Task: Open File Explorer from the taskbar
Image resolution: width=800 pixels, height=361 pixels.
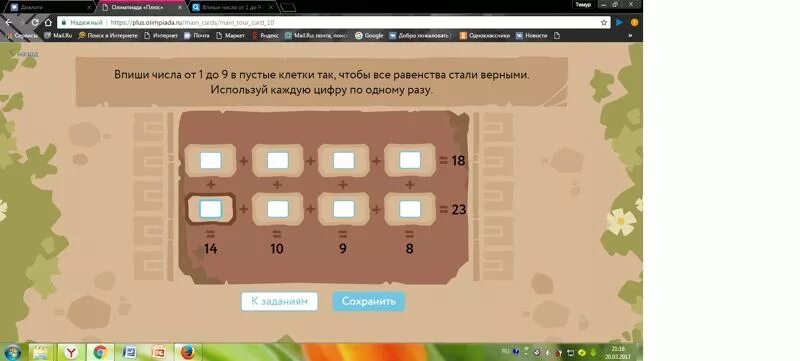Action: pyautogui.click(x=41, y=352)
